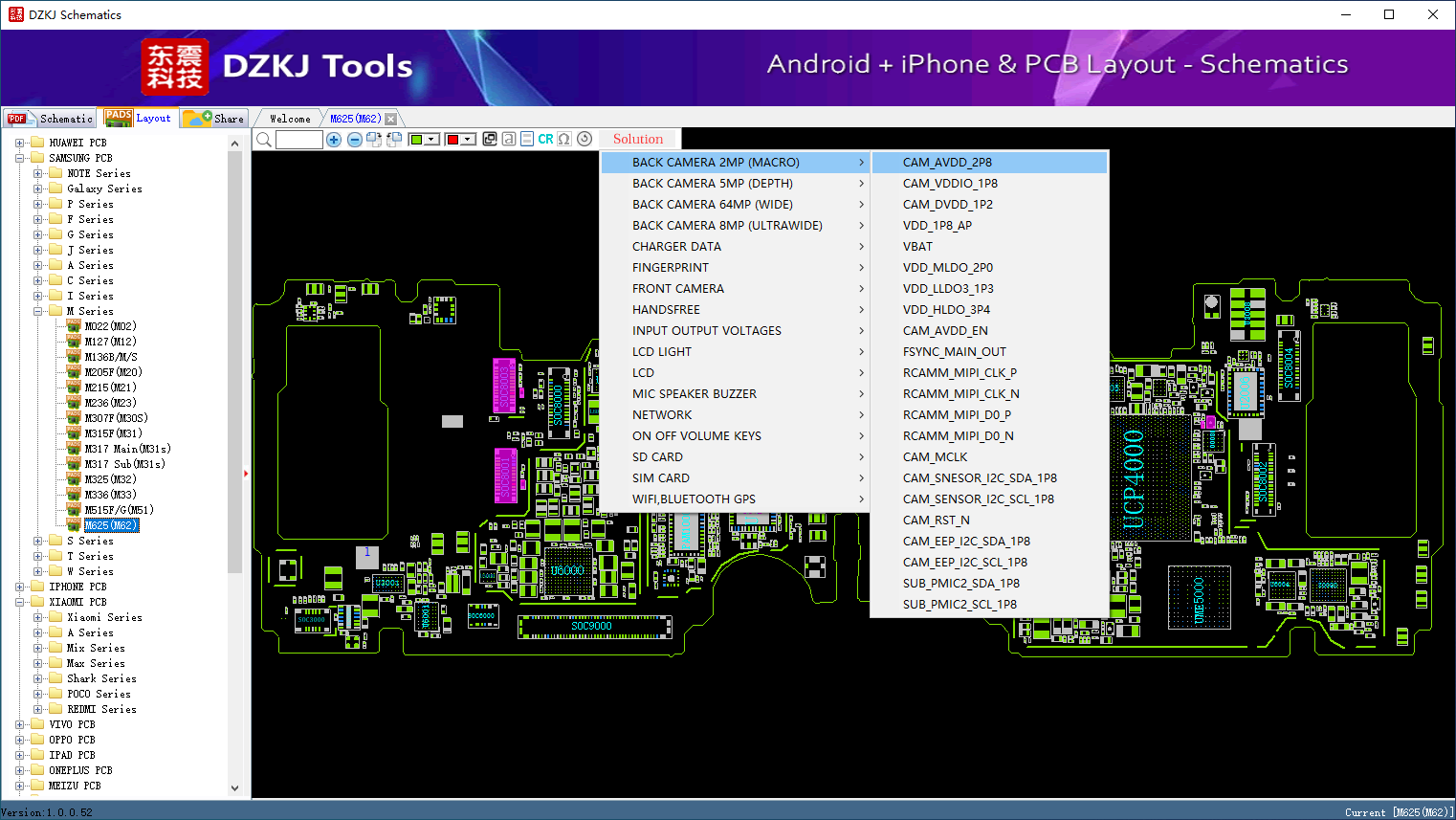The height and width of the screenshot is (820, 1456).
Task: Open the M205F(M20) layout file
Action: coord(113,372)
